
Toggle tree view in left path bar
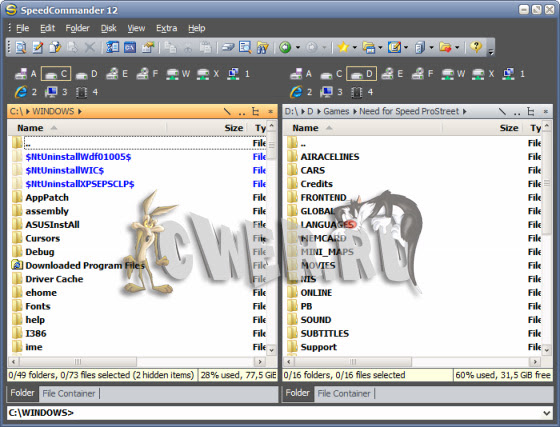[255, 111]
